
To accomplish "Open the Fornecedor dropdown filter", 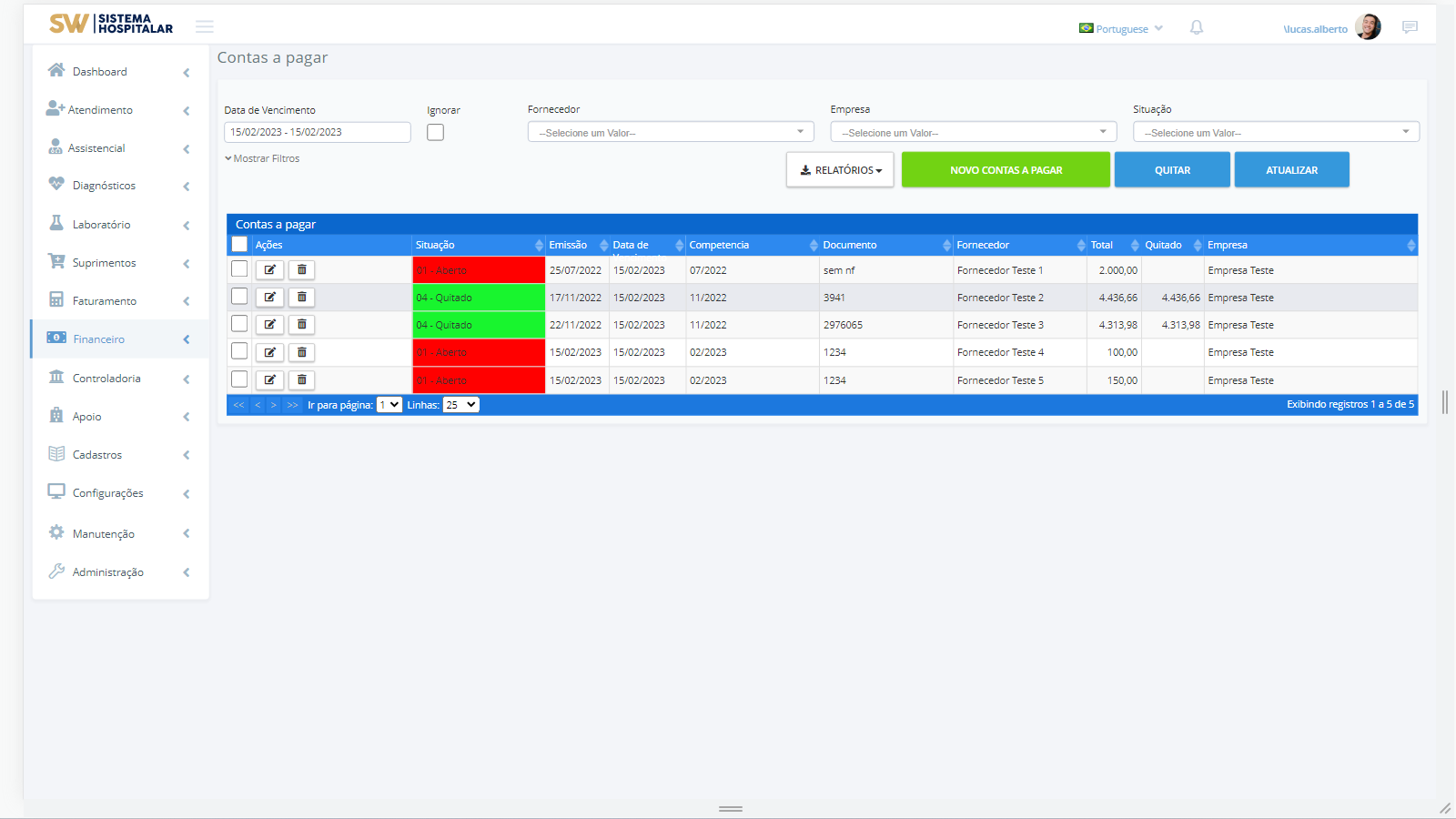I will click(x=671, y=133).
